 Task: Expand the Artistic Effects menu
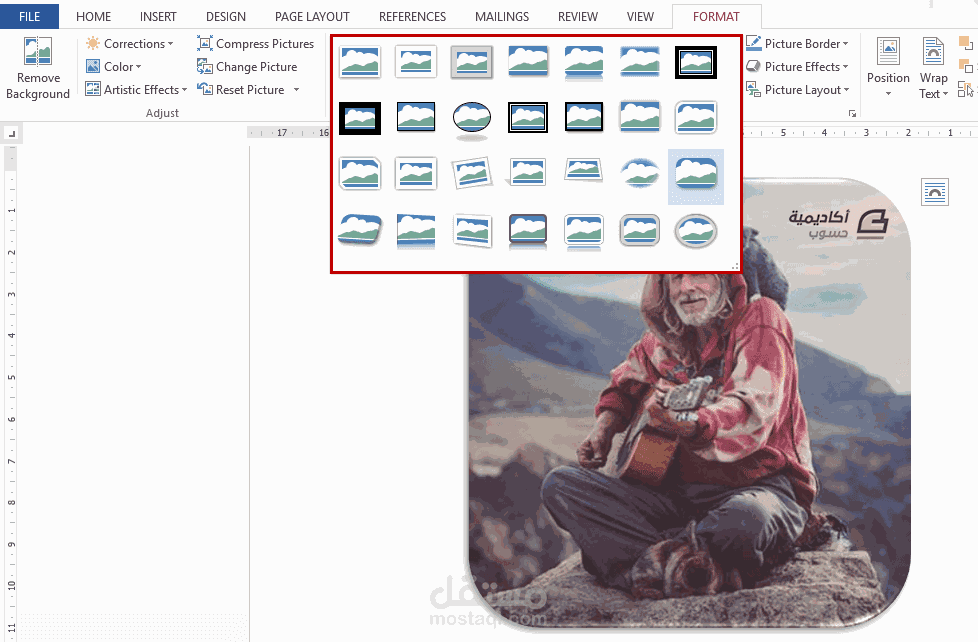(x=137, y=90)
